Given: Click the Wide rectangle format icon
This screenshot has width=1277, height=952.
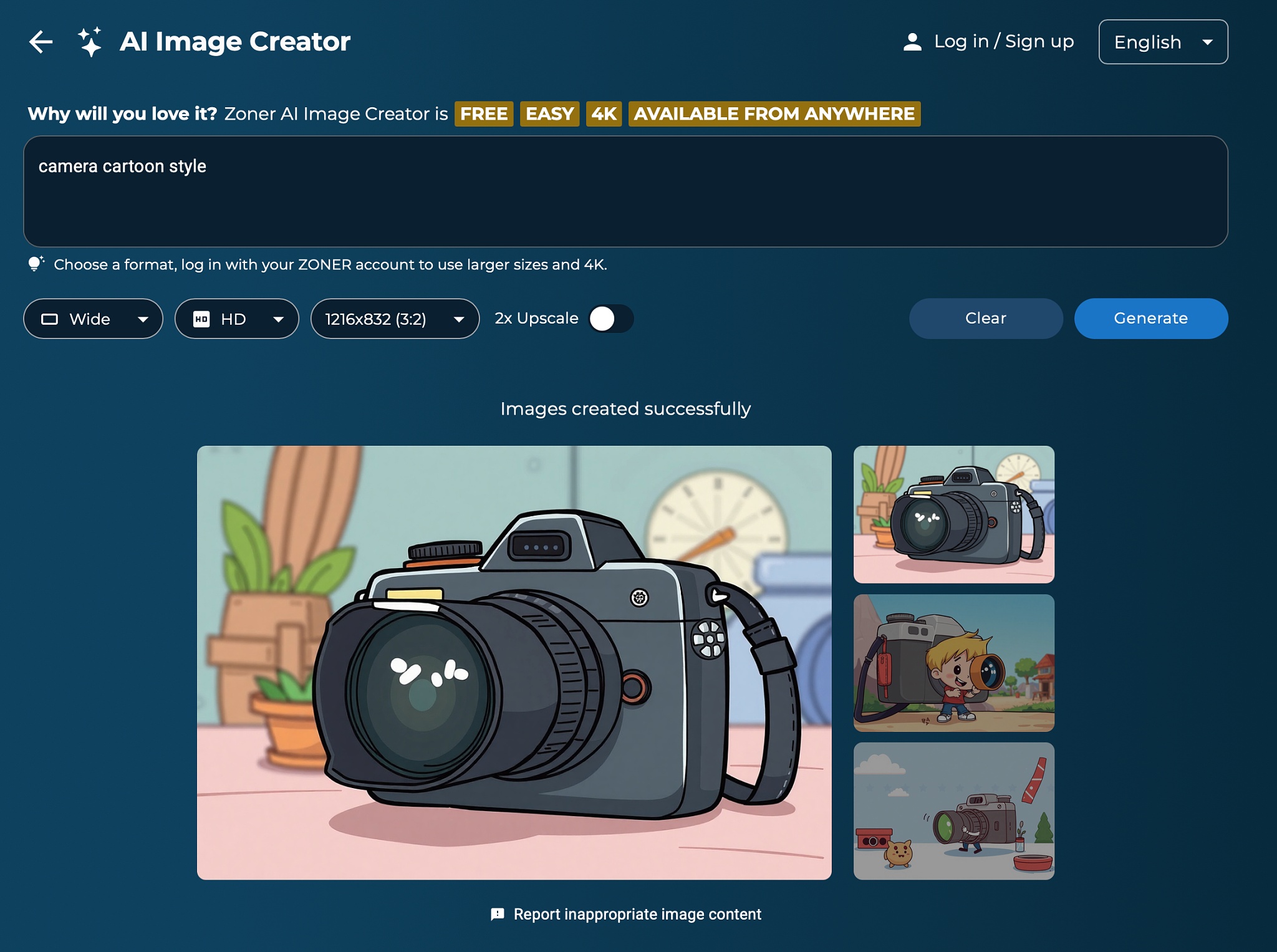Looking at the screenshot, I should click(49, 319).
